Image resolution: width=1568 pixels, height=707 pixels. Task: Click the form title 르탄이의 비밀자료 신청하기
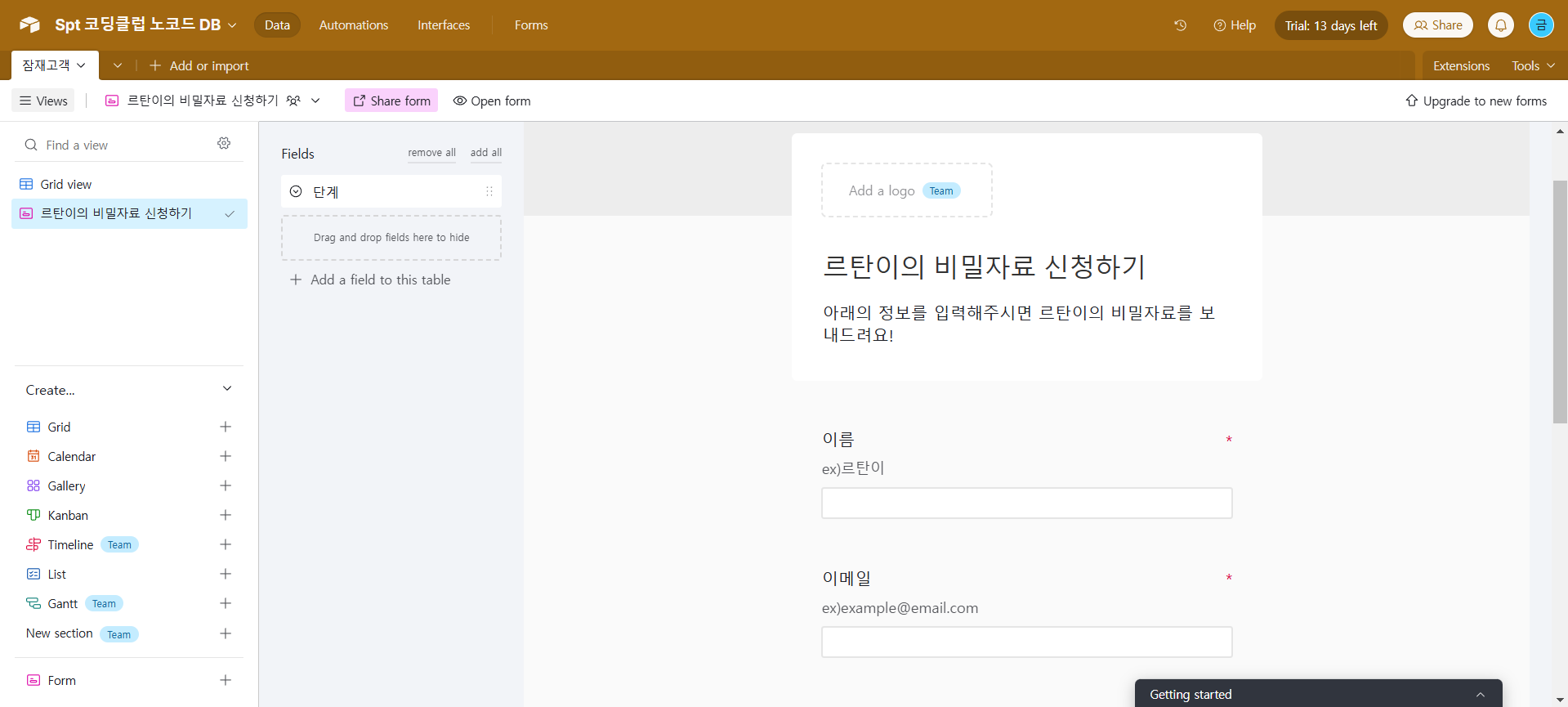[x=984, y=266]
